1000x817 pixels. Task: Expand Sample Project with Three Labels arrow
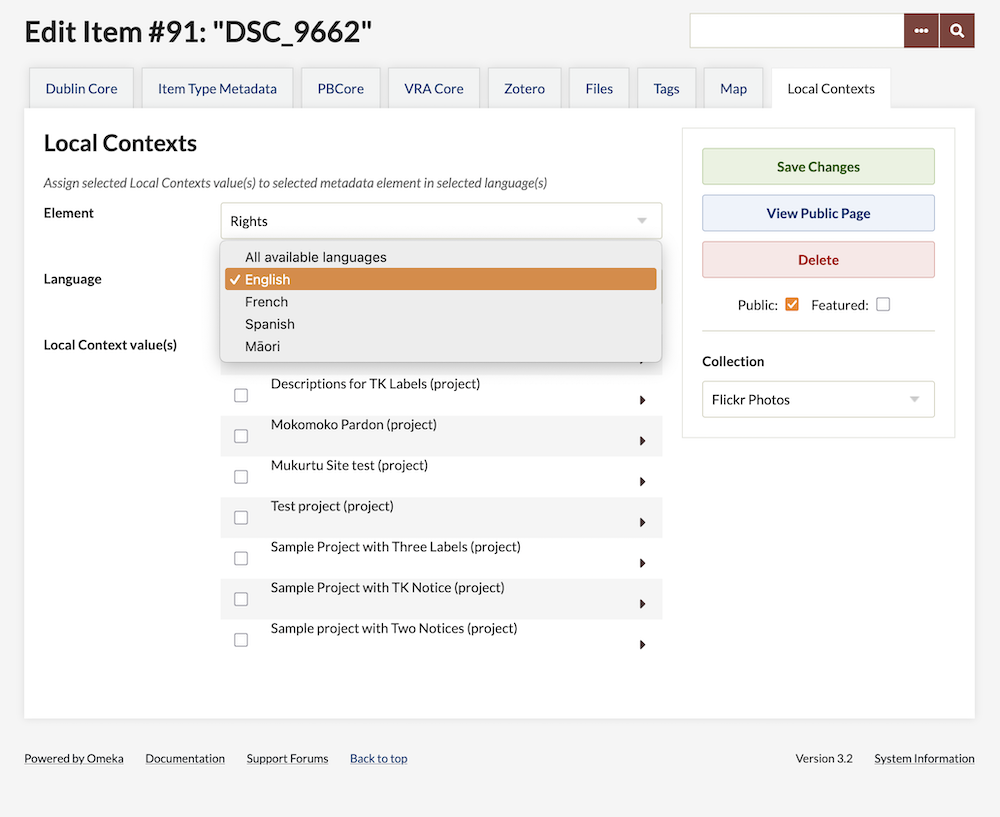tap(642, 564)
